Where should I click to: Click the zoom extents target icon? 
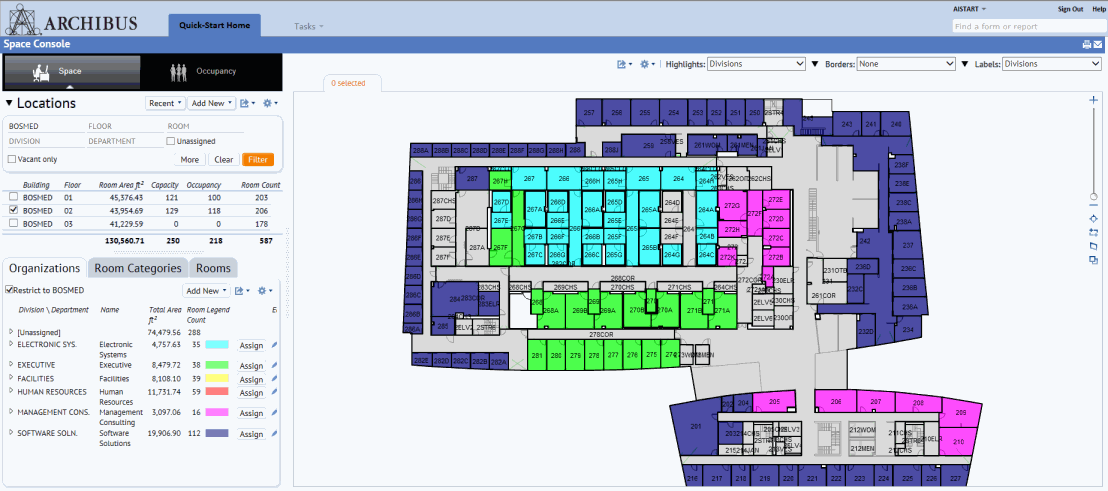point(1094,219)
